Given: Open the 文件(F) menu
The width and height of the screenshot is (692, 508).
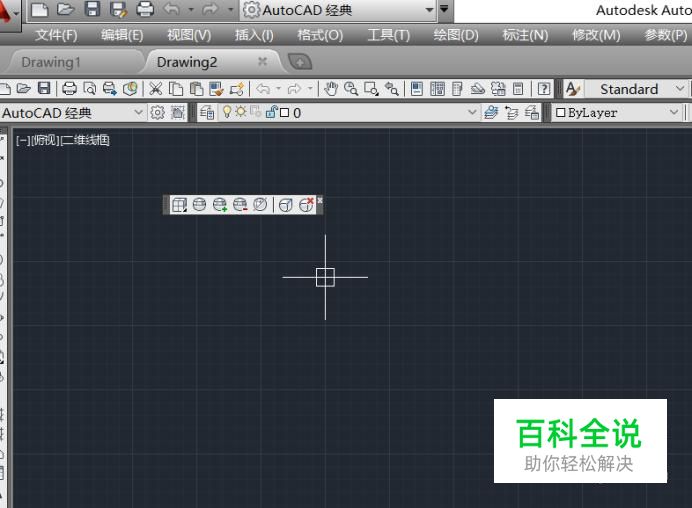Looking at the screenshot, I should tap(56, 35).
